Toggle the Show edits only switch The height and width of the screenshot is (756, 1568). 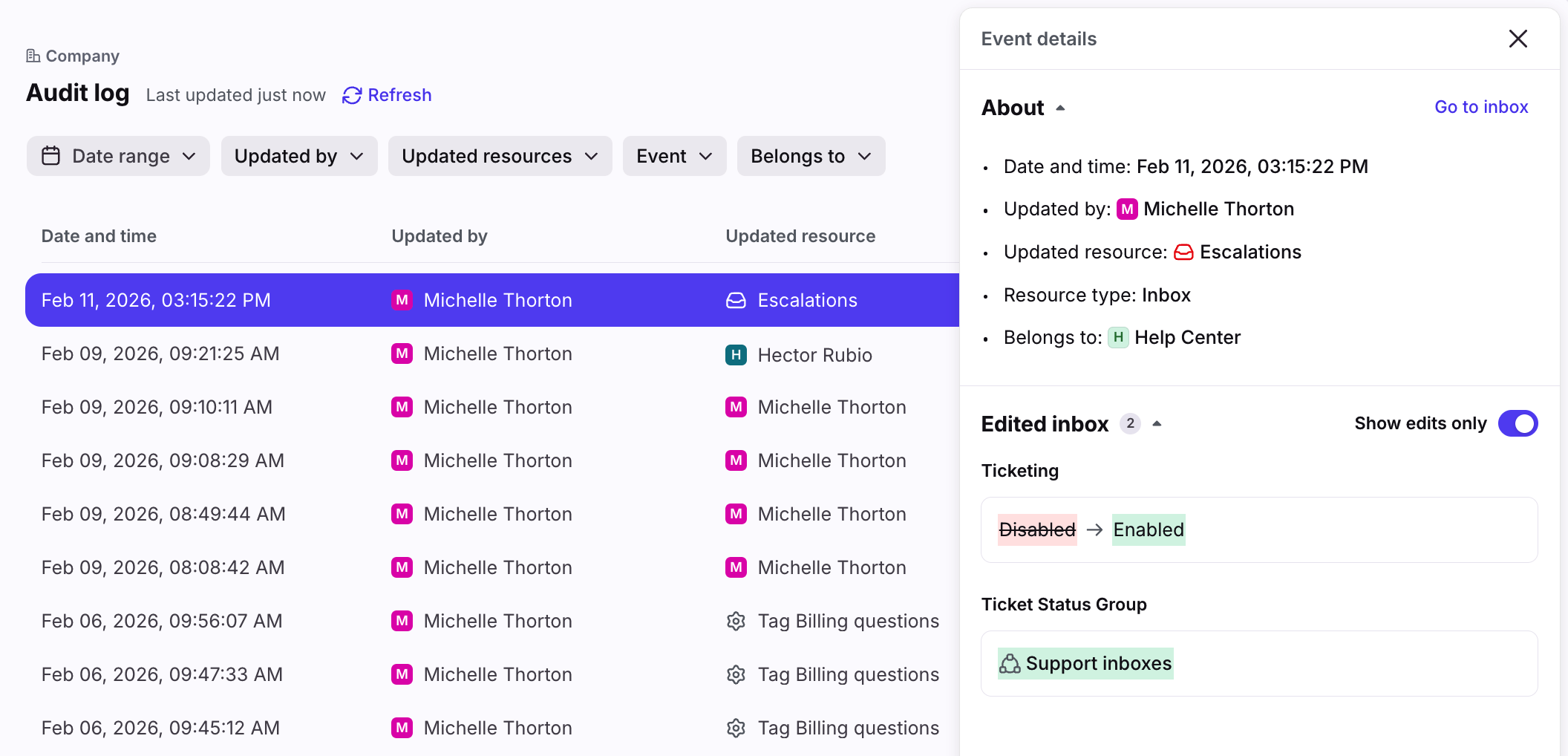point(1518,423)
